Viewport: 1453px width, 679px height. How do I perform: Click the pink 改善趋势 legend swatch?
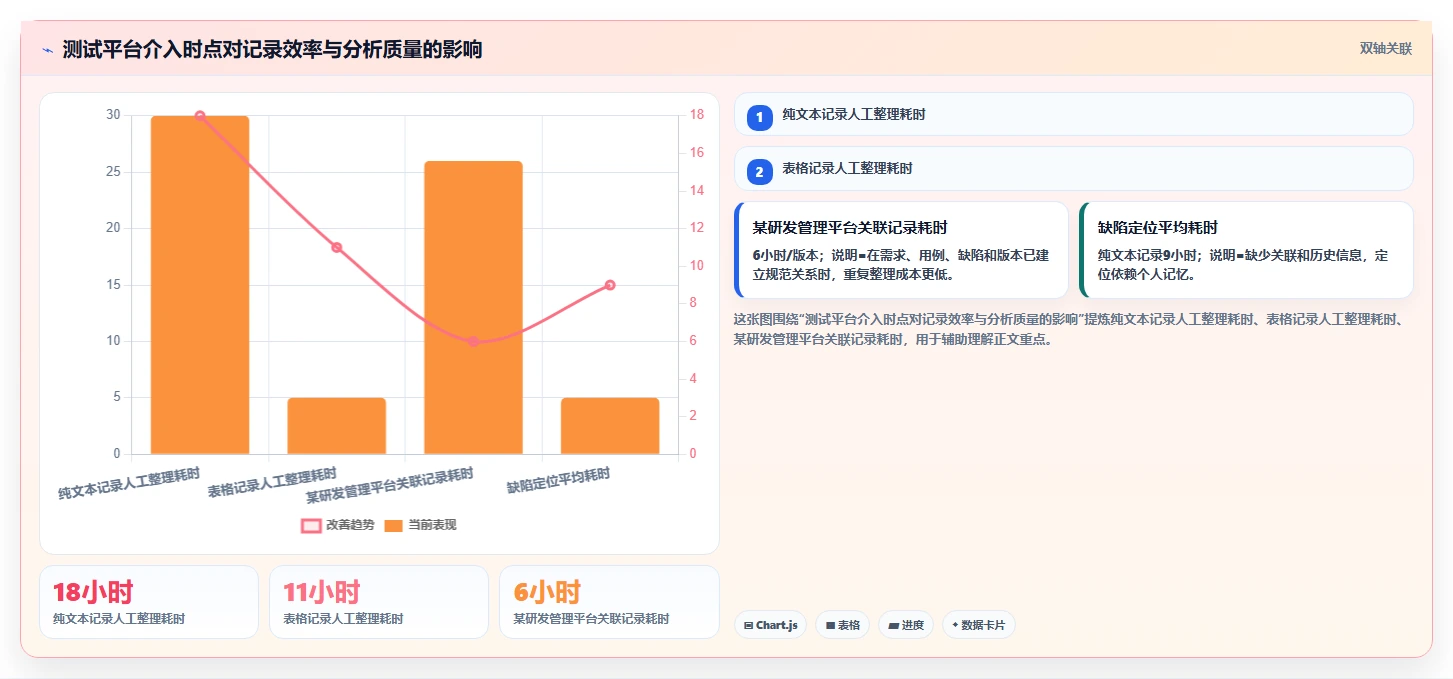tap(311, 525)
